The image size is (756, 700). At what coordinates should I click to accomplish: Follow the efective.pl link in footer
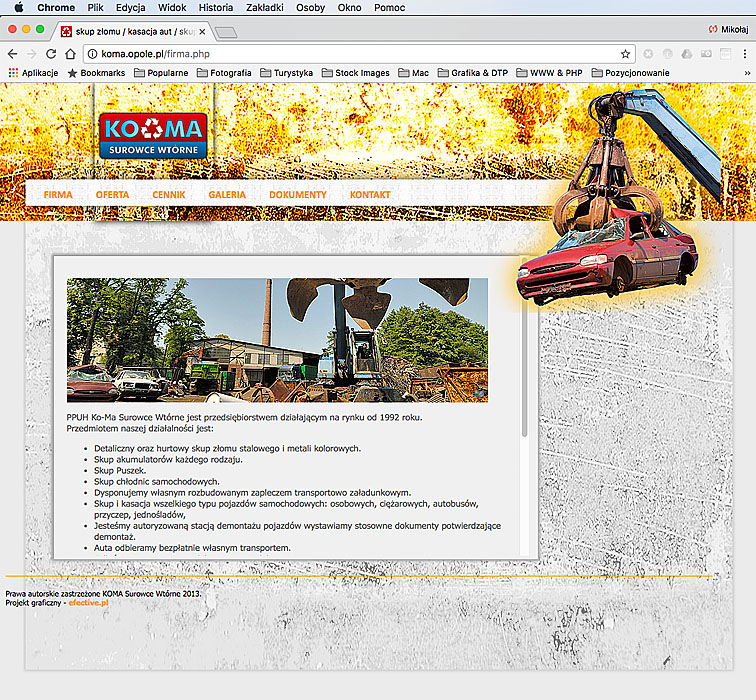pyautogui.click(x=88, y=603)
